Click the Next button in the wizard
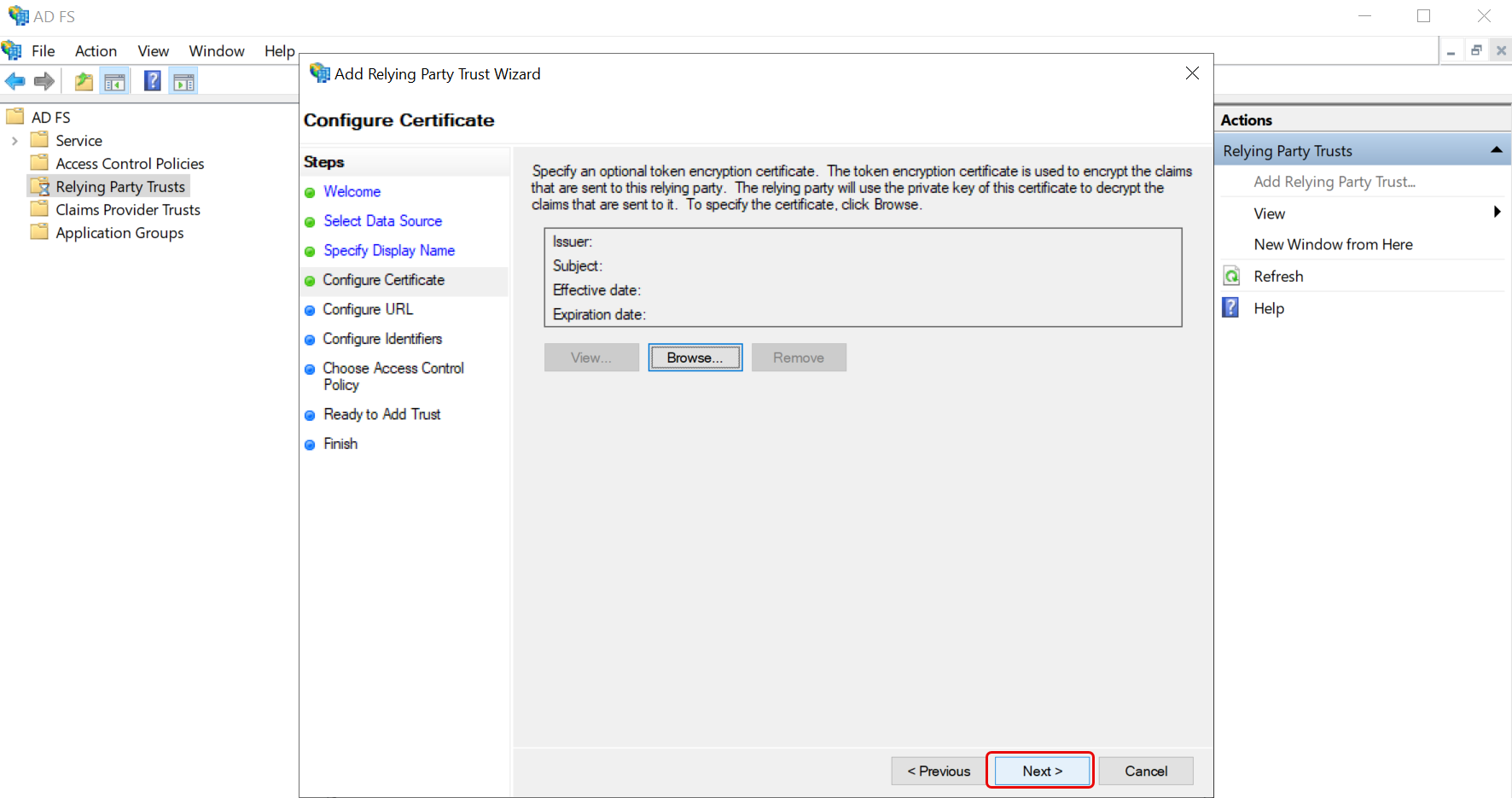The height and width of the screenshot is (798, 1512). tap(1040, 770)
